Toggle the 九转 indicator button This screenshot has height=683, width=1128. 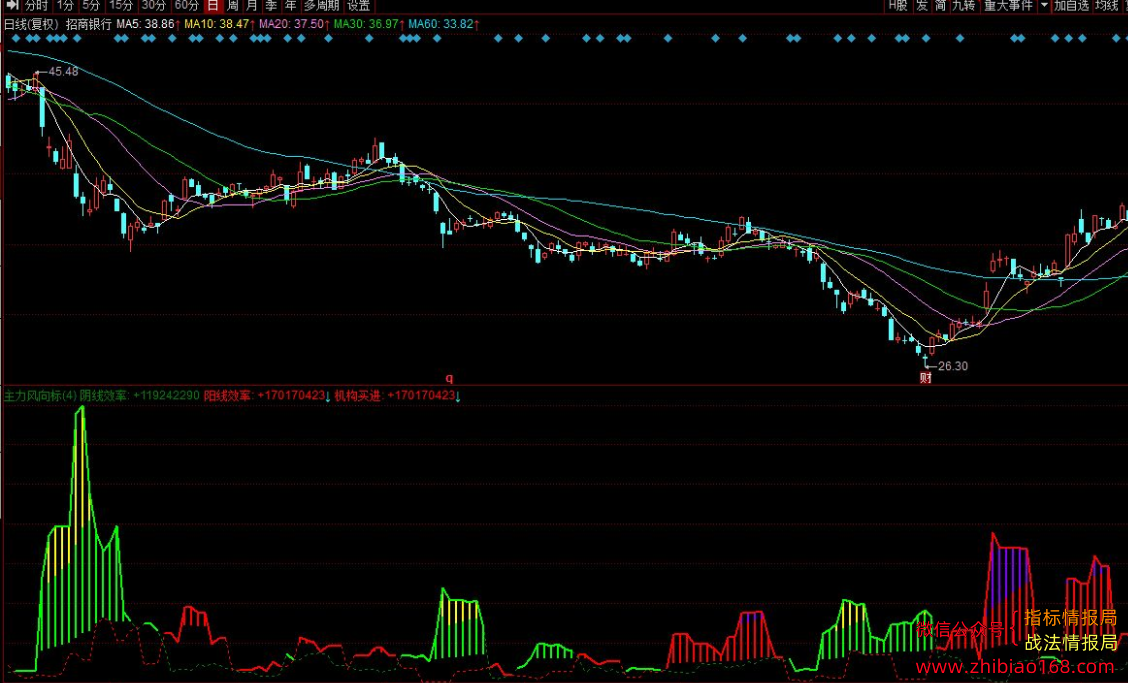pos(964,6)
